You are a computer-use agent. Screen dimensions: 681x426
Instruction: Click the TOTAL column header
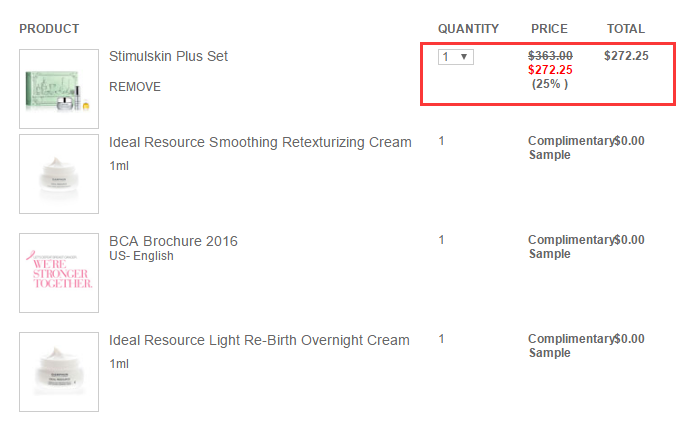pos(626,29)
